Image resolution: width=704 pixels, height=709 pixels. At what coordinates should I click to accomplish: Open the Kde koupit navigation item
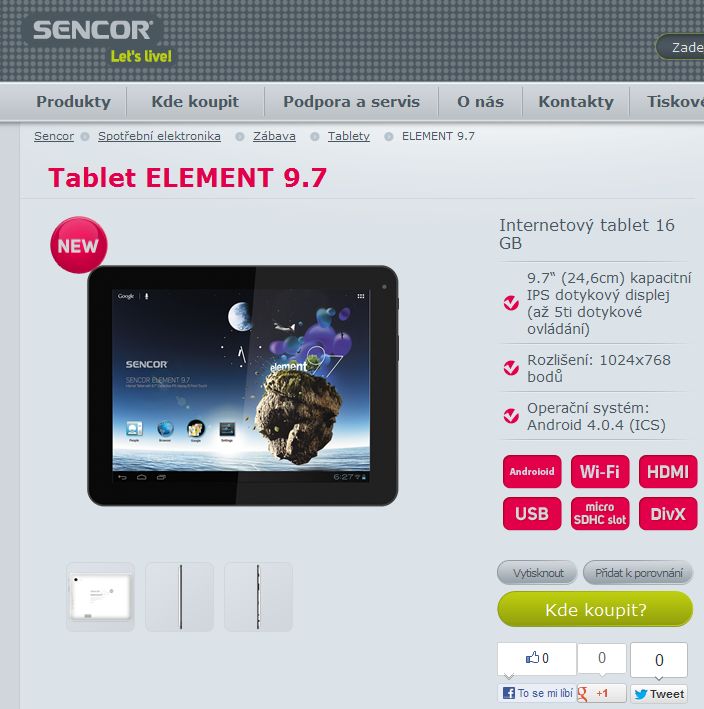coord(195,102)
